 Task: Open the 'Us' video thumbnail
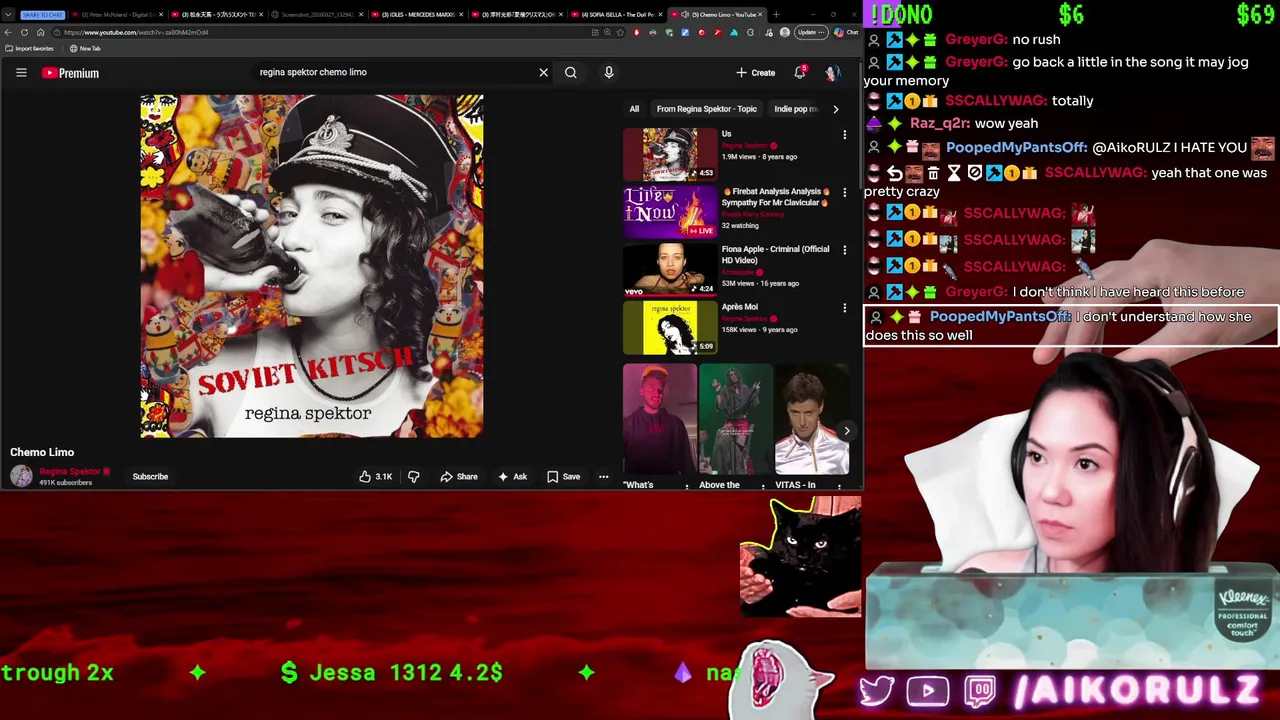[x=670, y=154]
